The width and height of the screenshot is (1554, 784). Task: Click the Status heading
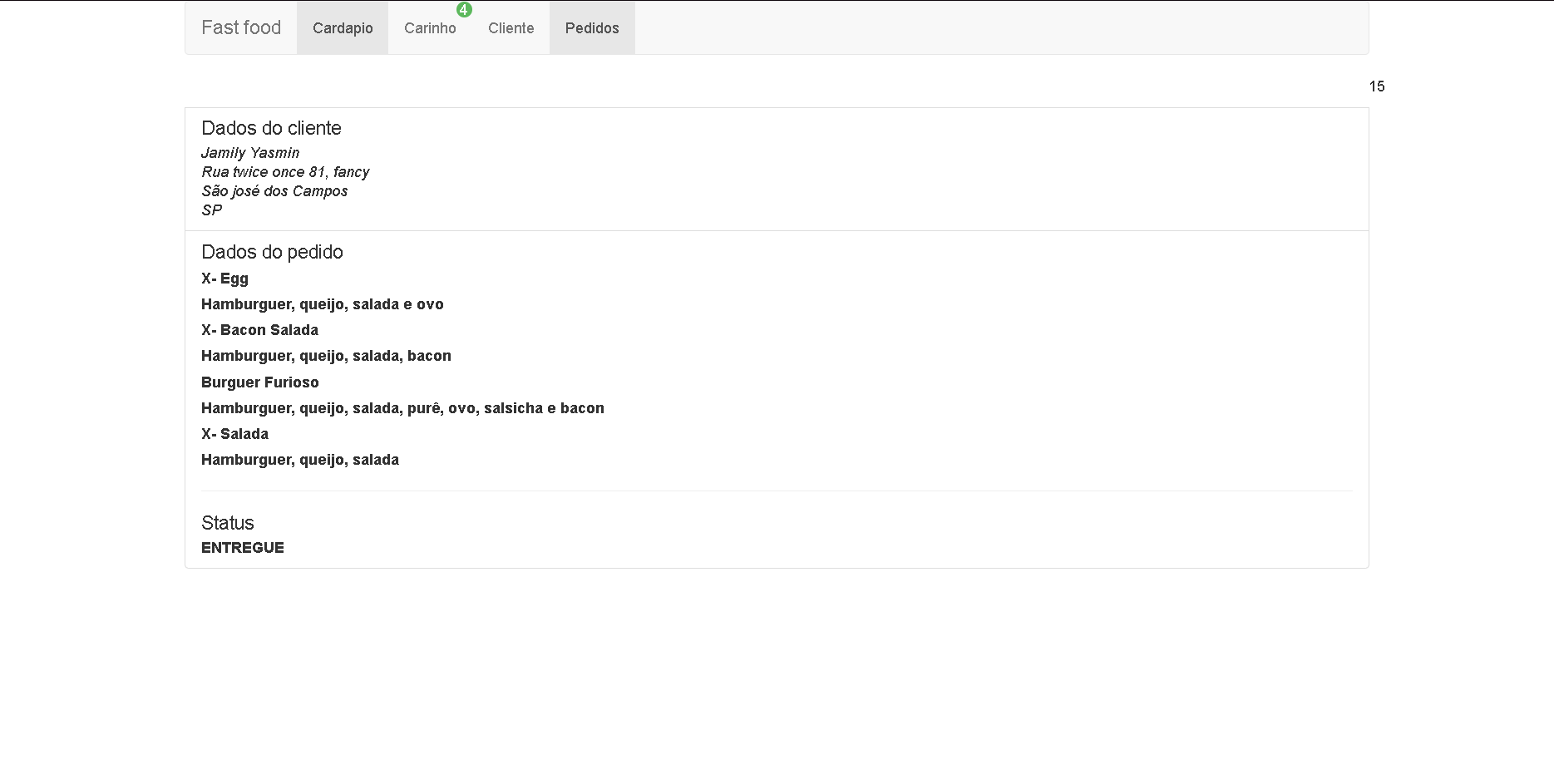tap(228, 523)
